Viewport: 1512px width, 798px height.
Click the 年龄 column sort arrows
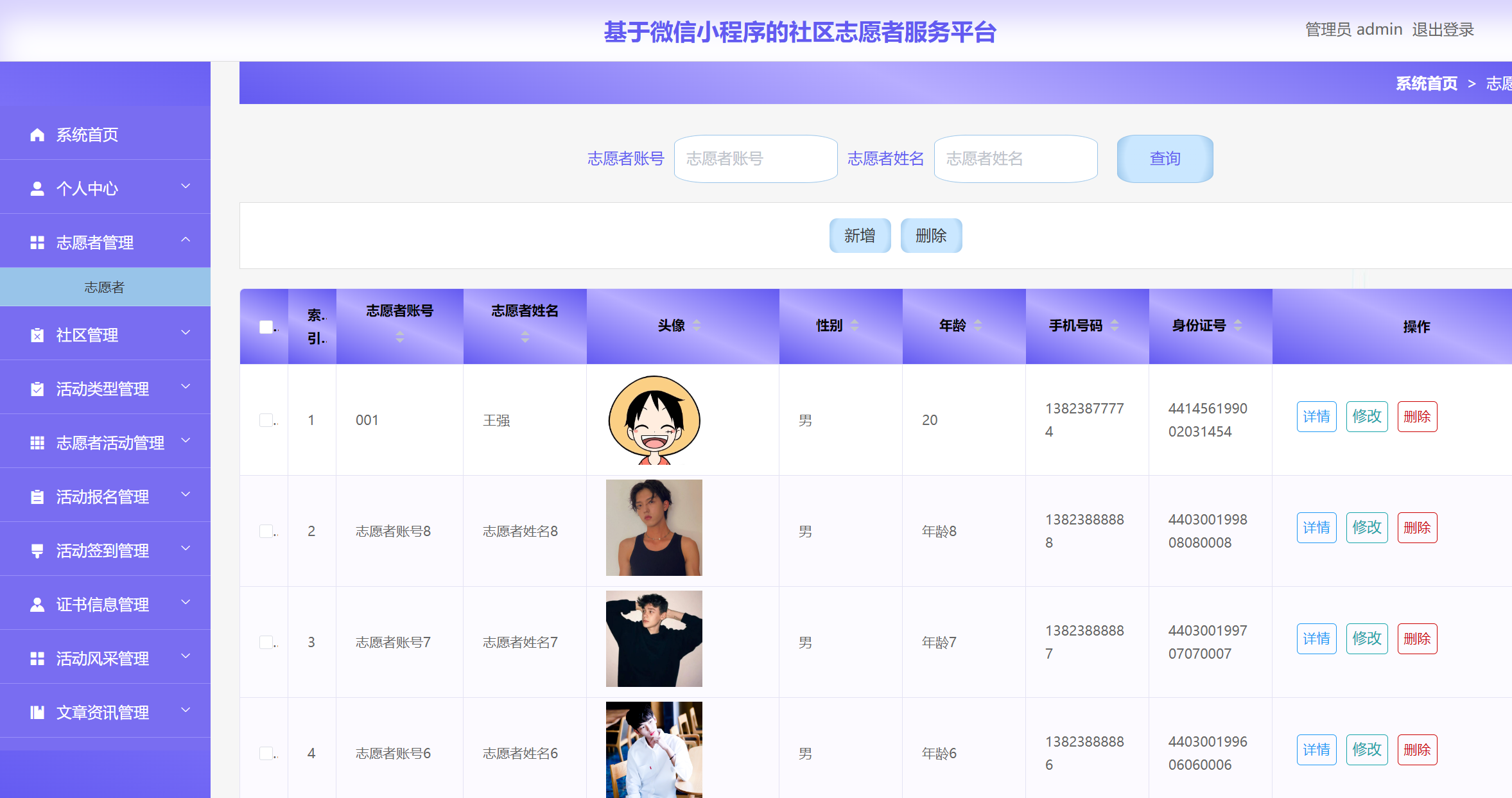[x=978, y=325]
